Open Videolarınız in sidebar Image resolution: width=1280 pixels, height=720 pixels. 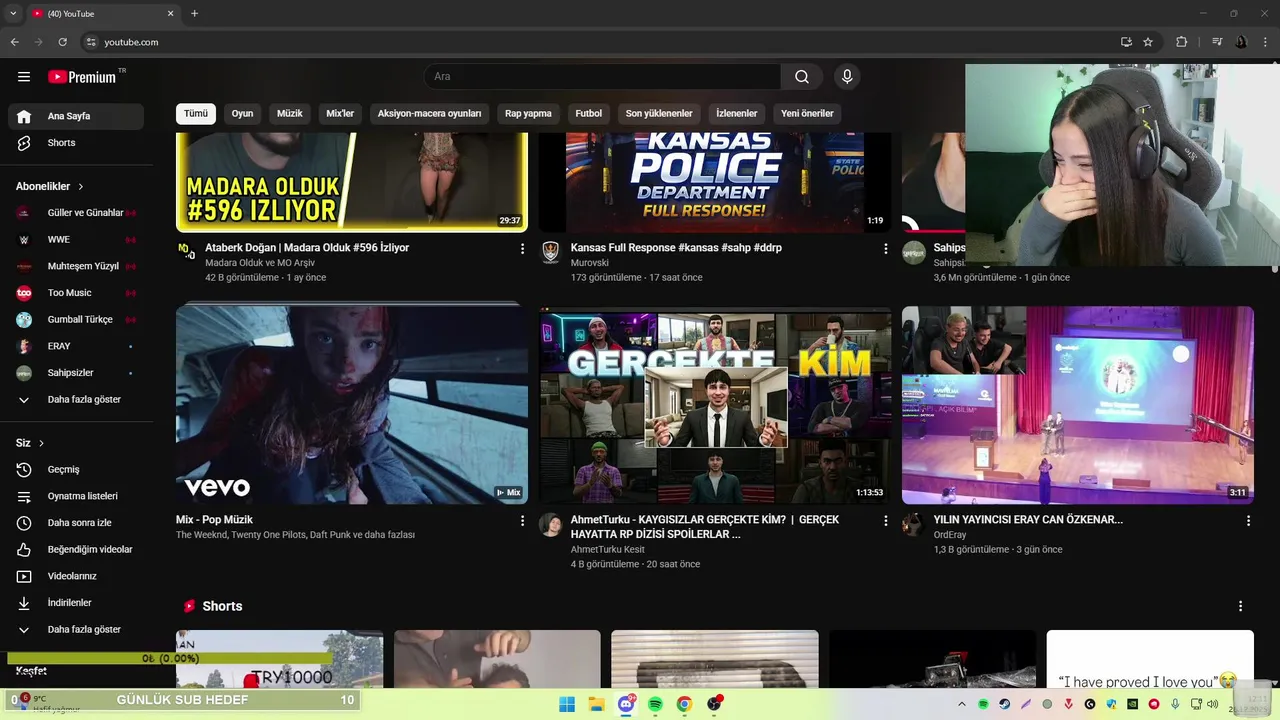(x=76, y=576)
